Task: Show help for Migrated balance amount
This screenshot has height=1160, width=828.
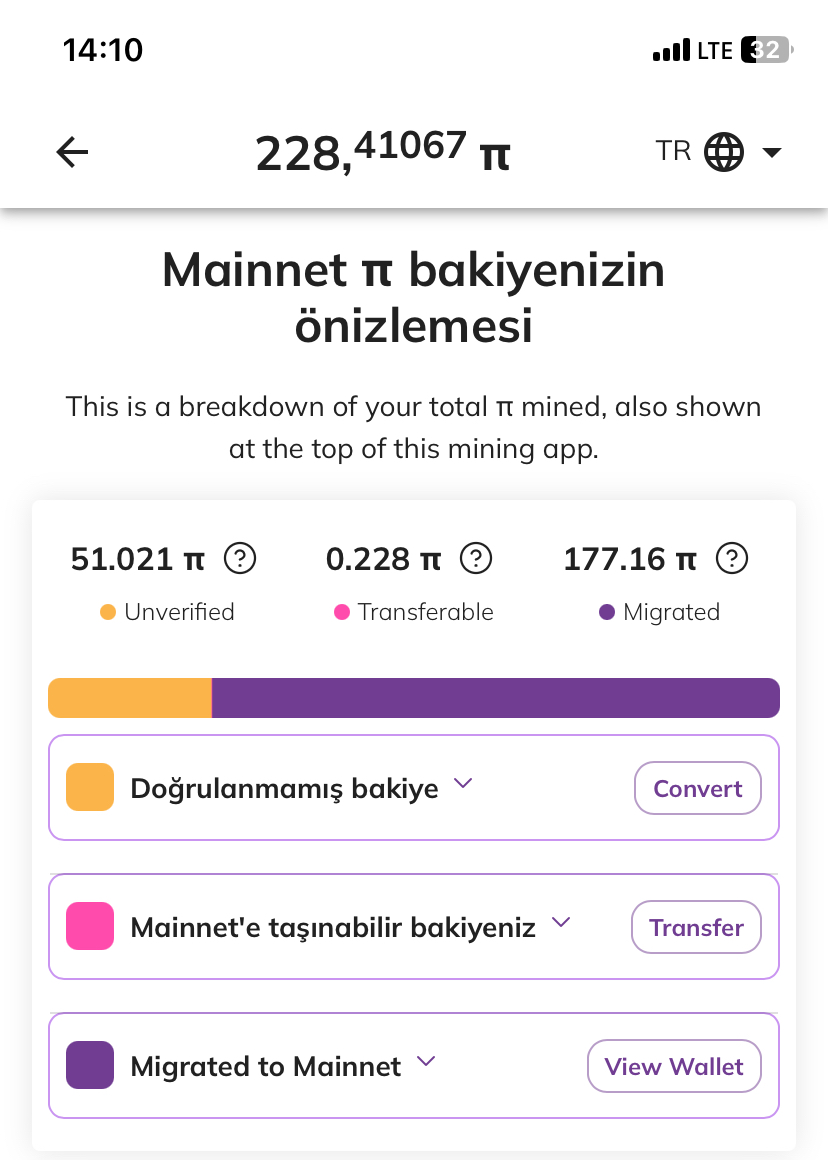Action: [x=732, y=559]
